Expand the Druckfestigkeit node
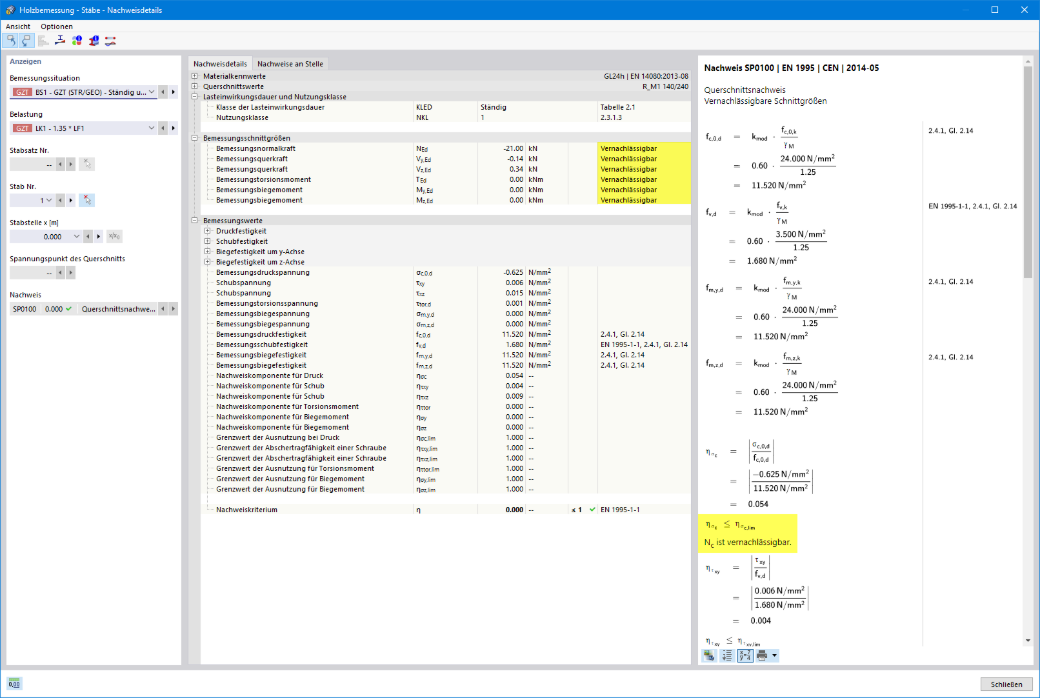This screenshot has width=1040, height=698. coord(208,231)
